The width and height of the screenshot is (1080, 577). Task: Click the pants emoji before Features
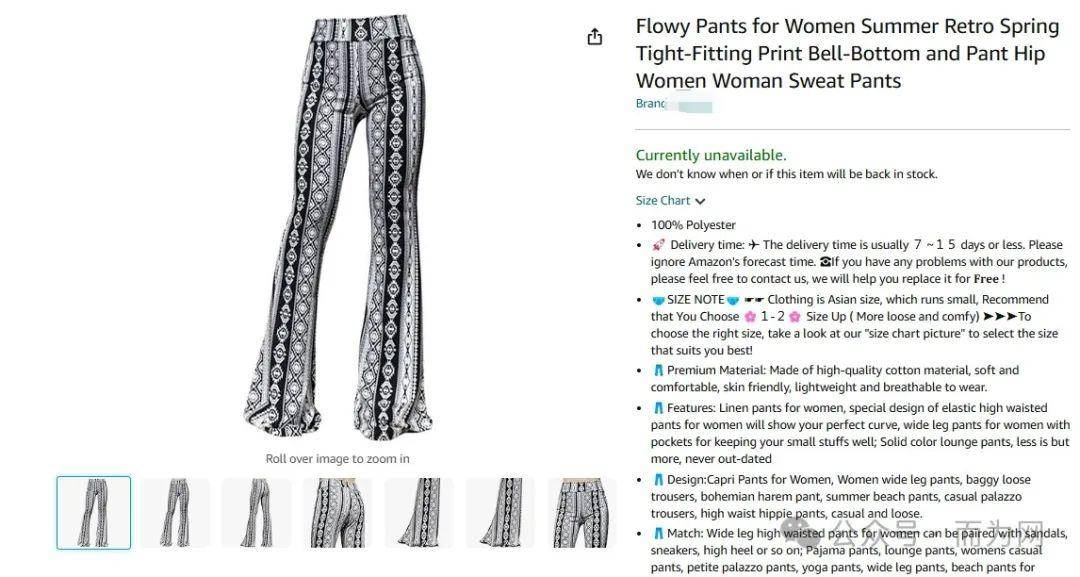658,408
